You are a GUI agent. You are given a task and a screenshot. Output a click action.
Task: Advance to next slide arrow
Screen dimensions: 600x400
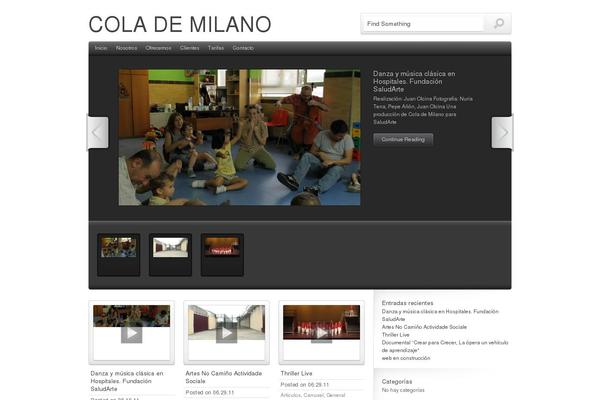[502, 132]
